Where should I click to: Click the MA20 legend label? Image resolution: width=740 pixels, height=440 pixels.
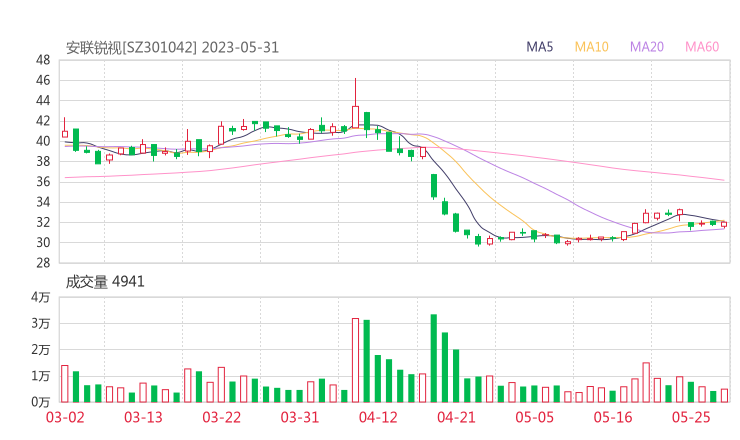pyautogui.click(x=647, y=47)
